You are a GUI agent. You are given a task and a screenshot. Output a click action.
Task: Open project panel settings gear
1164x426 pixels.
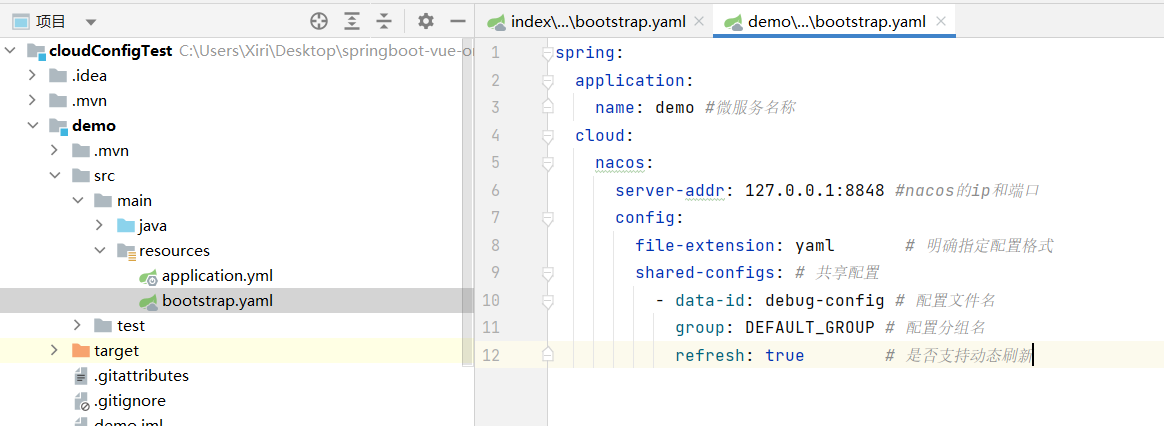pos(425,22)
